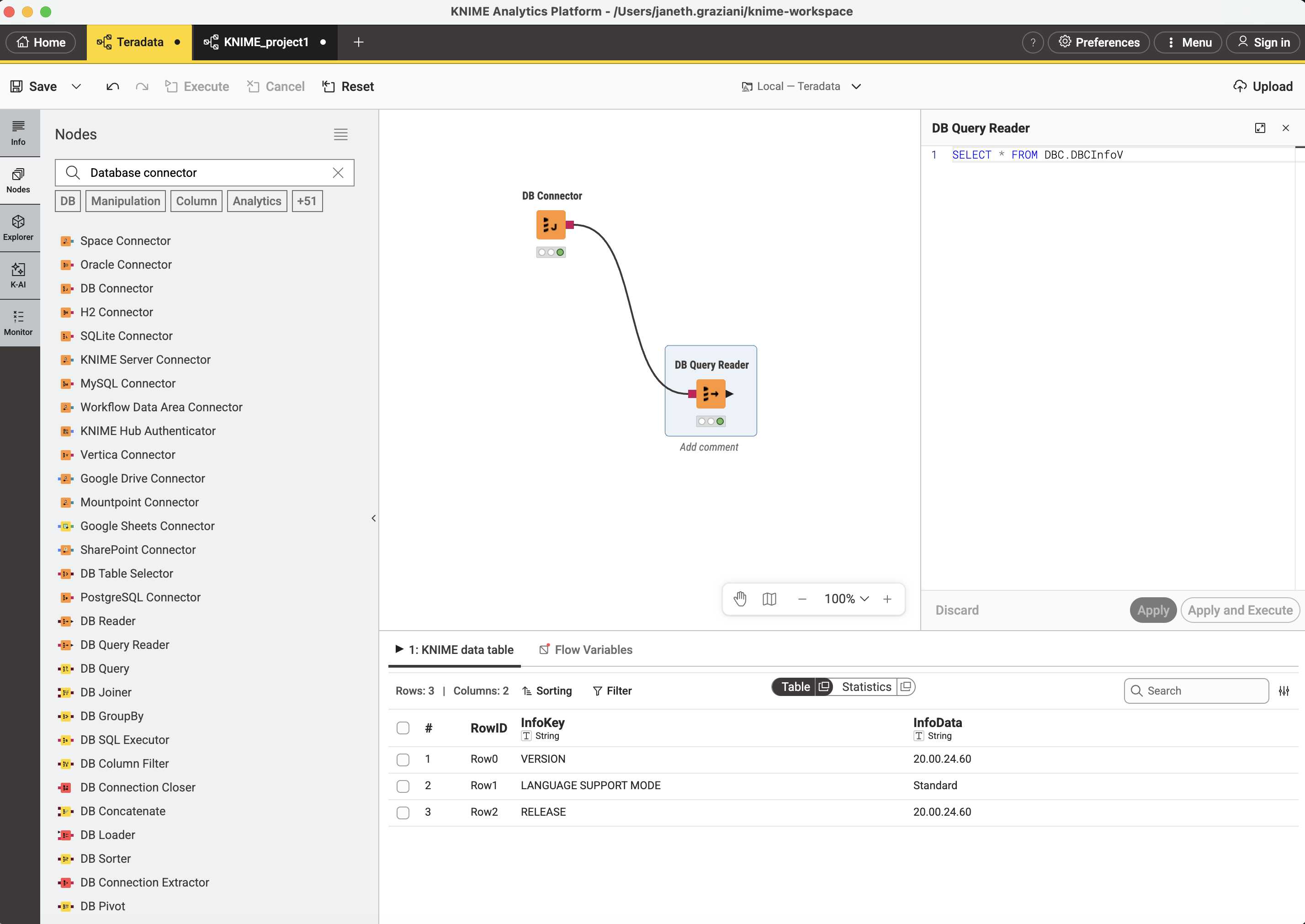1305x924 pixels.
Task: Toggle the minimap icon
Action: (769, 599)
